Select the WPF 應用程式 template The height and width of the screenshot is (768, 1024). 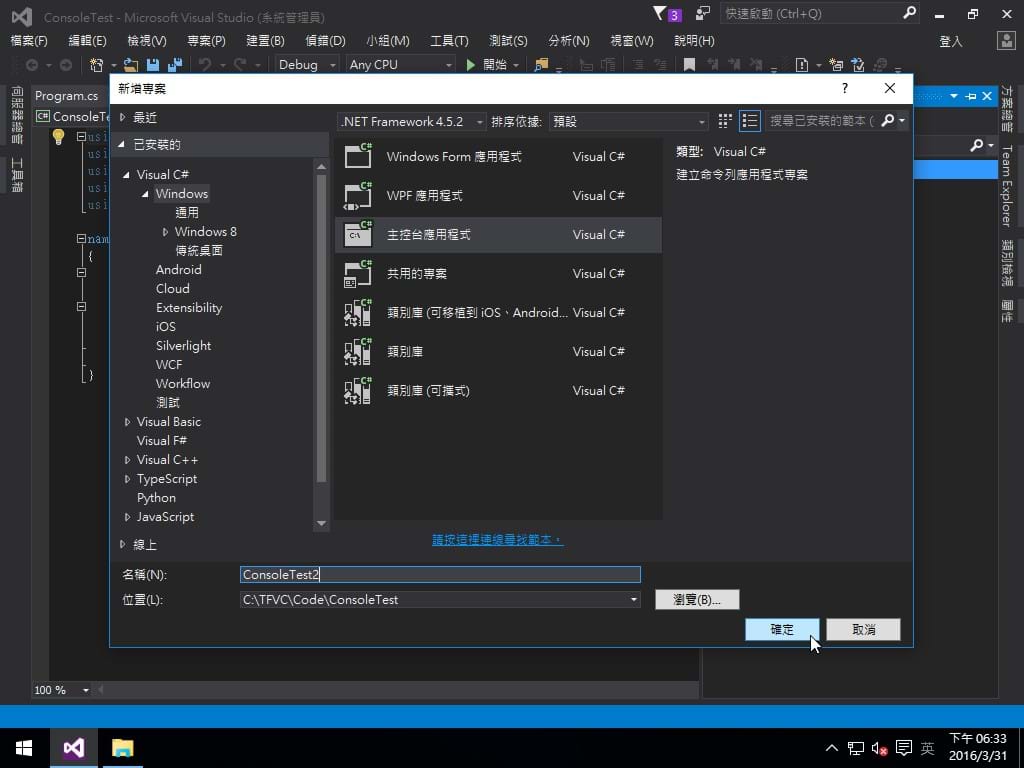click(x=498, y=196)
